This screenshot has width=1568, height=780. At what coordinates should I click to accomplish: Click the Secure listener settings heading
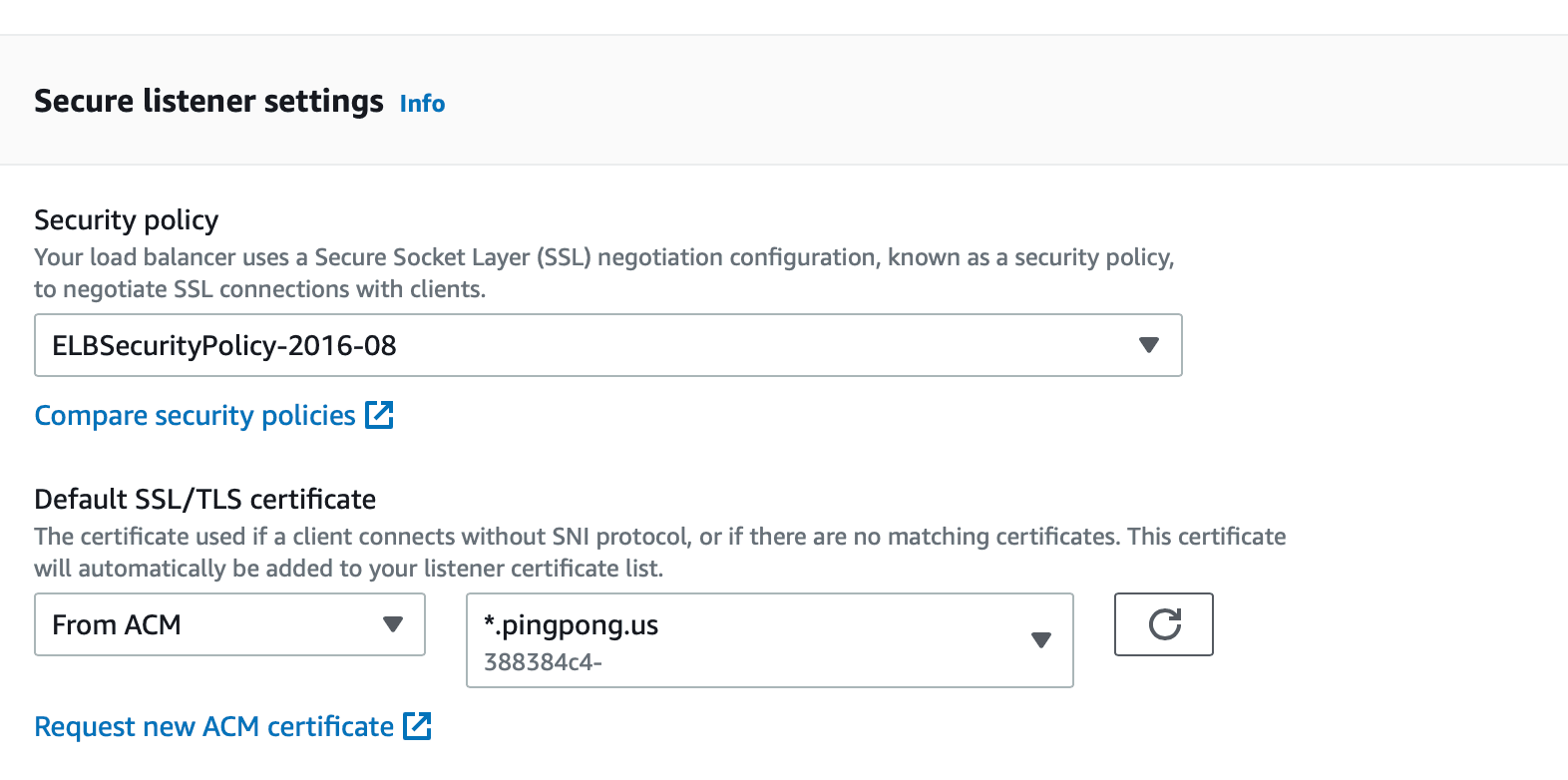click(208, 101)
